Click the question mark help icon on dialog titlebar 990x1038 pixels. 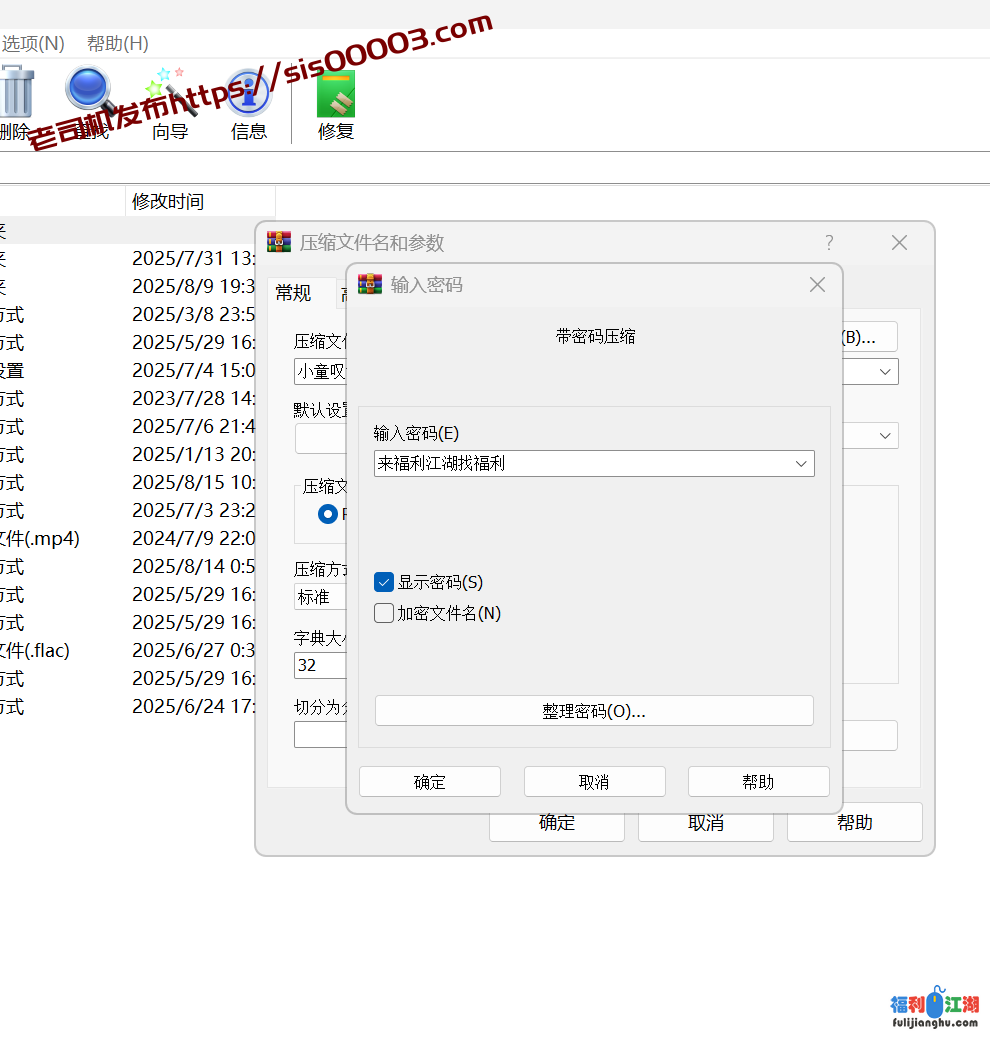pyautogui.click(x=829, y=242)
